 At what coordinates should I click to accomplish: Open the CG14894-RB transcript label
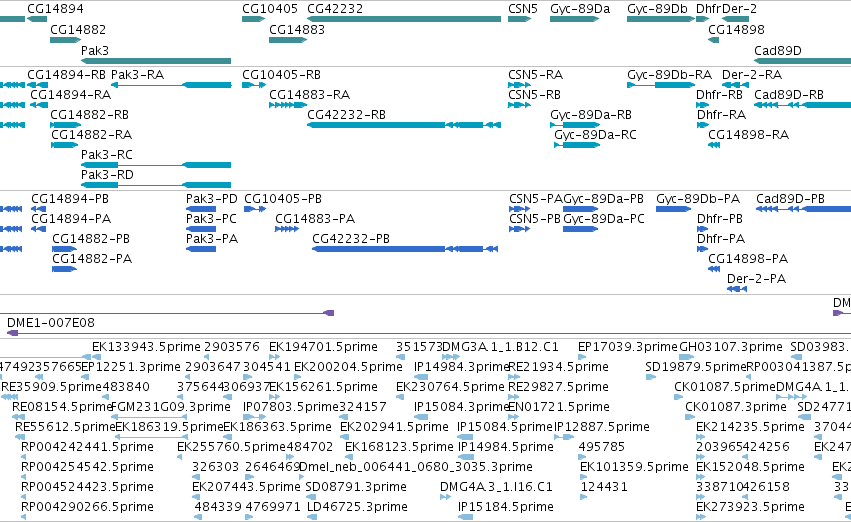coord(66,74)
